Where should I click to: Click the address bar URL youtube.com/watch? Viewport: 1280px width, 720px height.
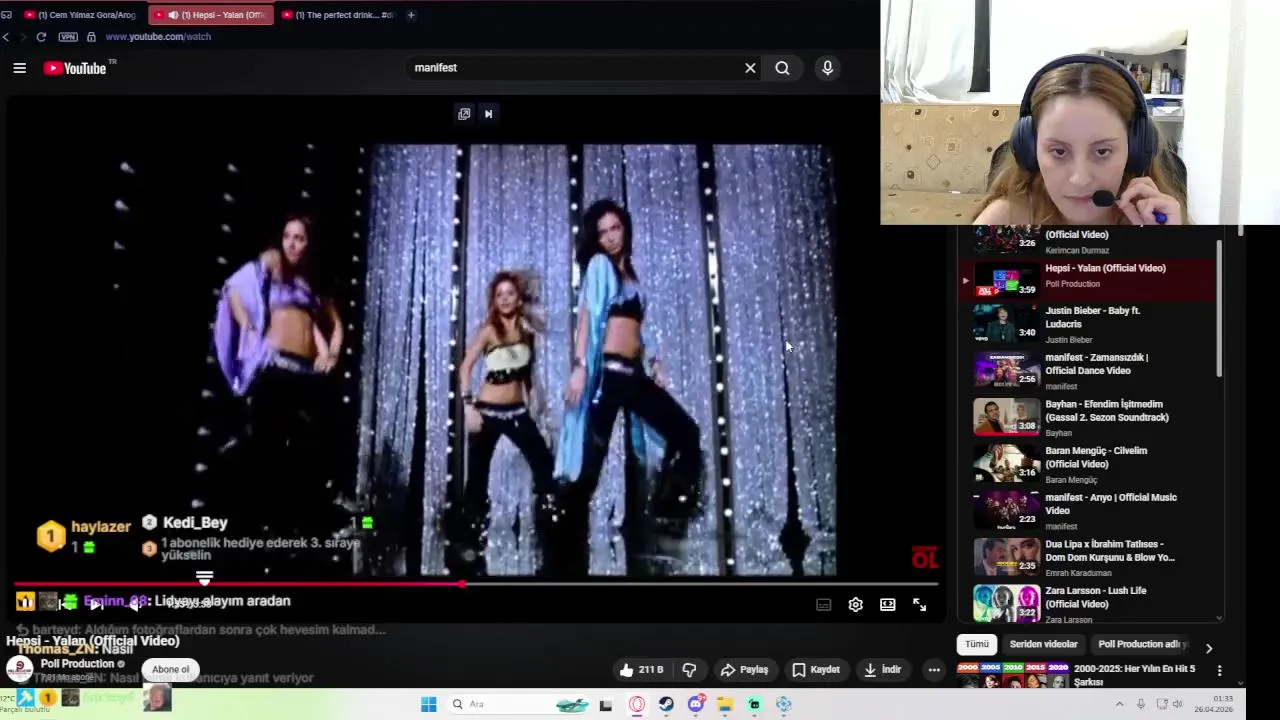coord(158,37)
